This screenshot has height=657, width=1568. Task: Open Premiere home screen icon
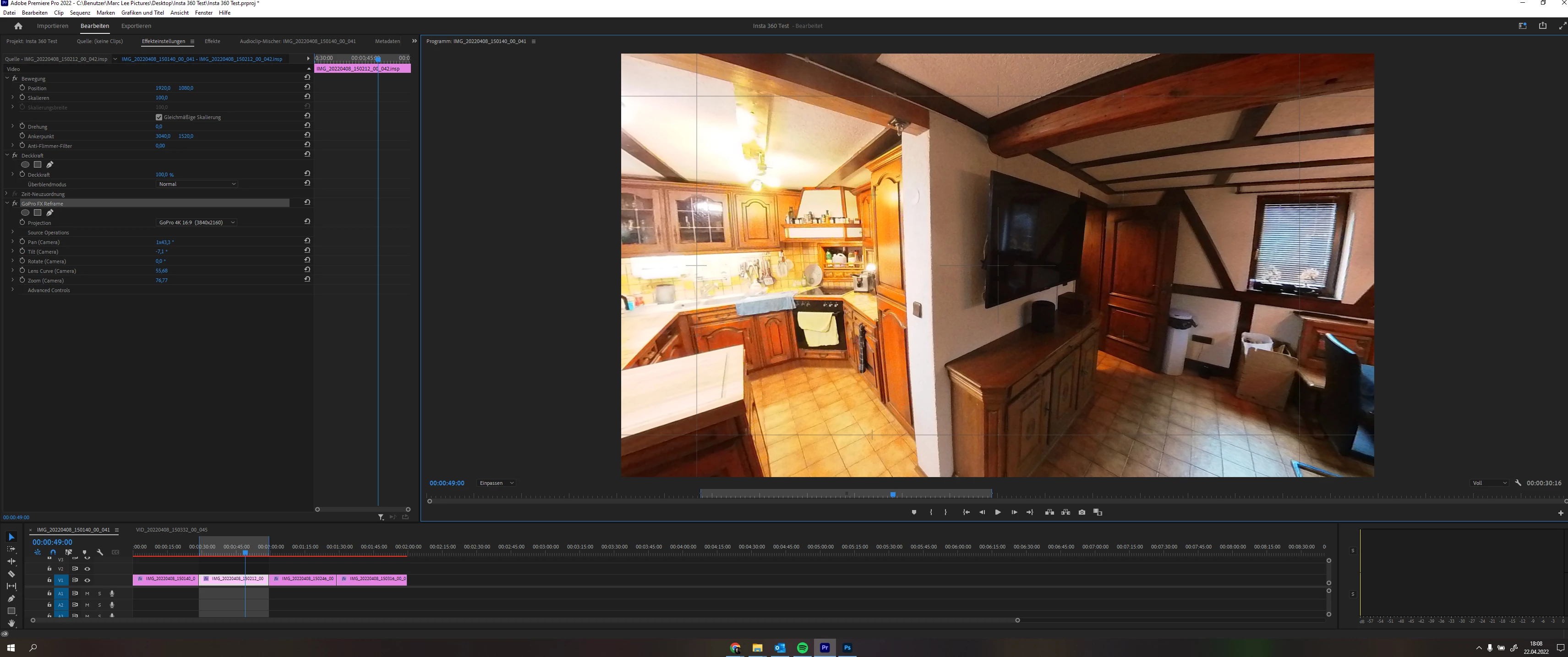(18, 26)
